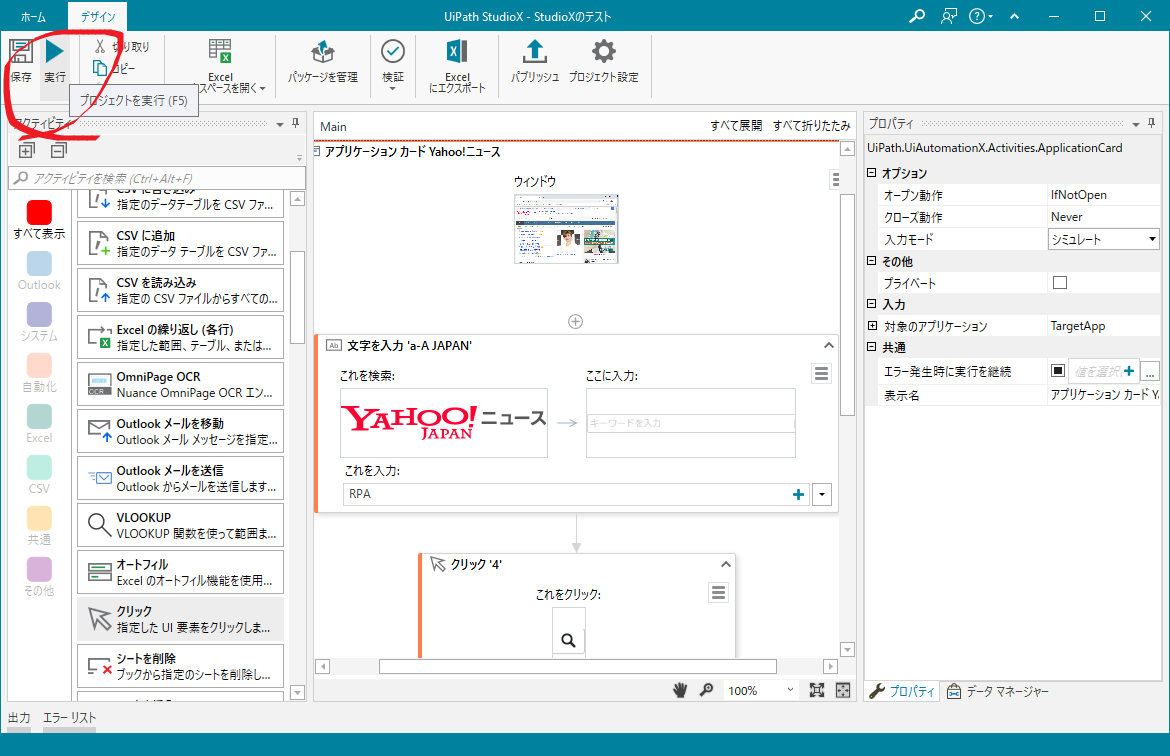The image size is (1170, 756).
Task: Add an activity with the circled plus
Action: pyautogui.click(x=575, y=321)
